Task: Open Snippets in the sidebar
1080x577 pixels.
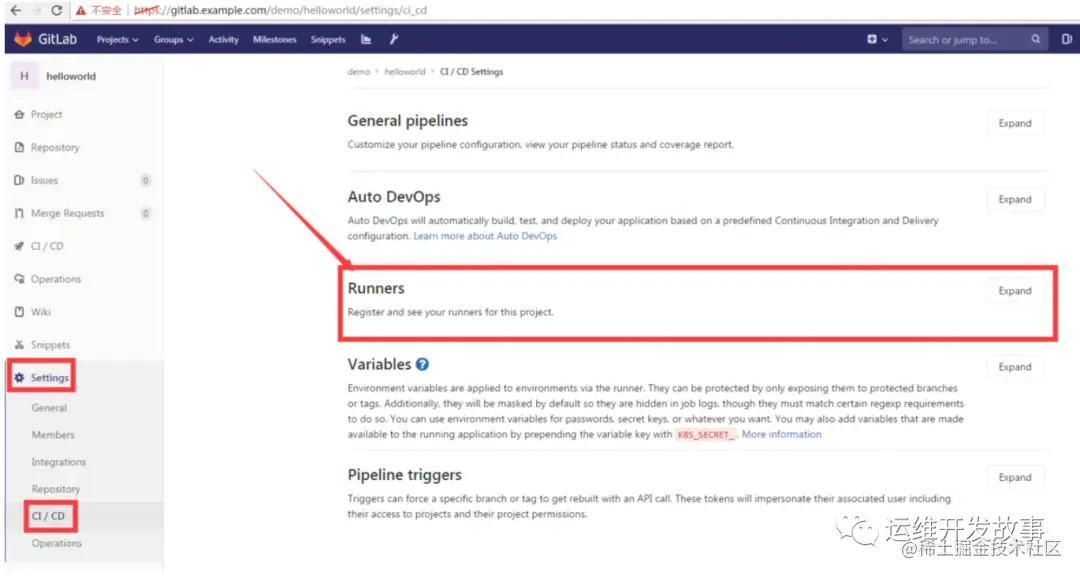Action: click(50, 345)
